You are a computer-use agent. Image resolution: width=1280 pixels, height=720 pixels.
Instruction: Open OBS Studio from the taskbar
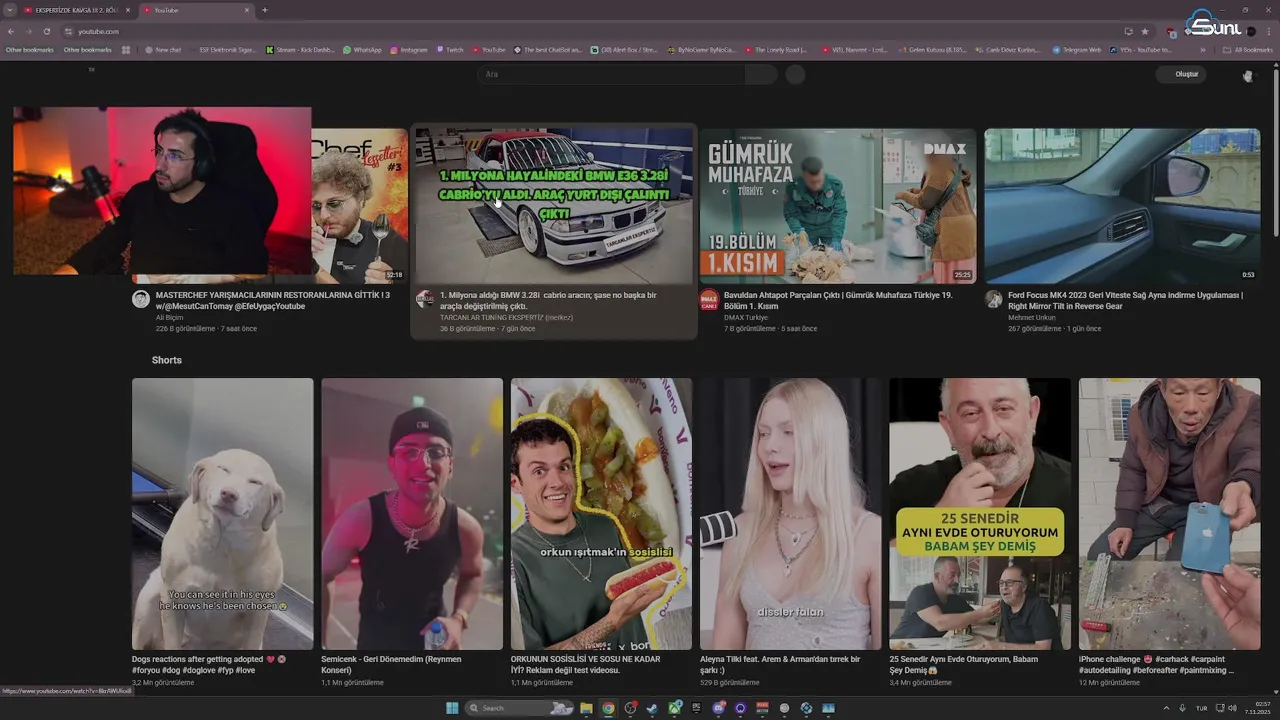pyautogui.click(x=630, y=708)
